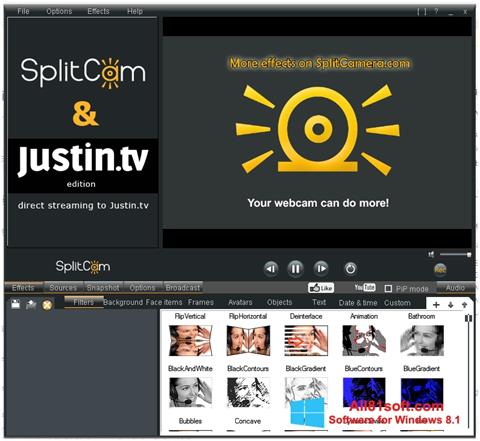480x441 pixels.
Task: Switch to the Effects tab
Action: point(23,288)
